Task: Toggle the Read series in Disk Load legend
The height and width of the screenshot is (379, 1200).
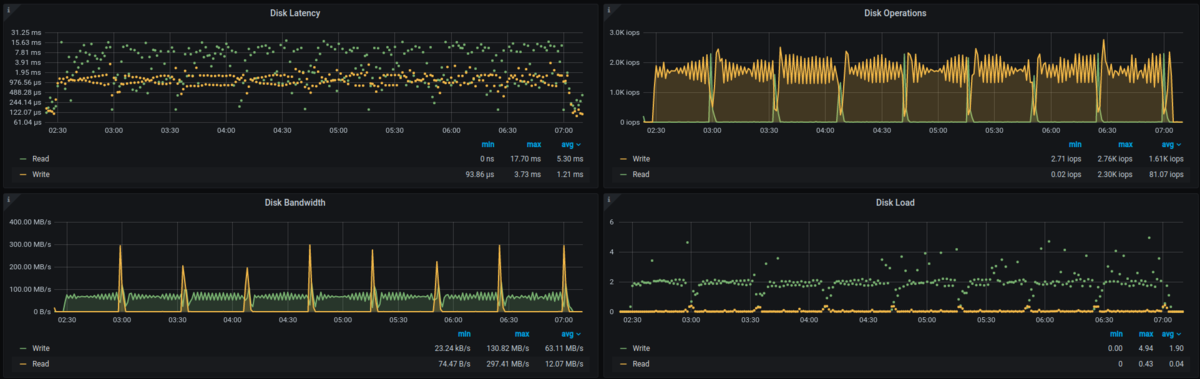Action: point(641,364)
